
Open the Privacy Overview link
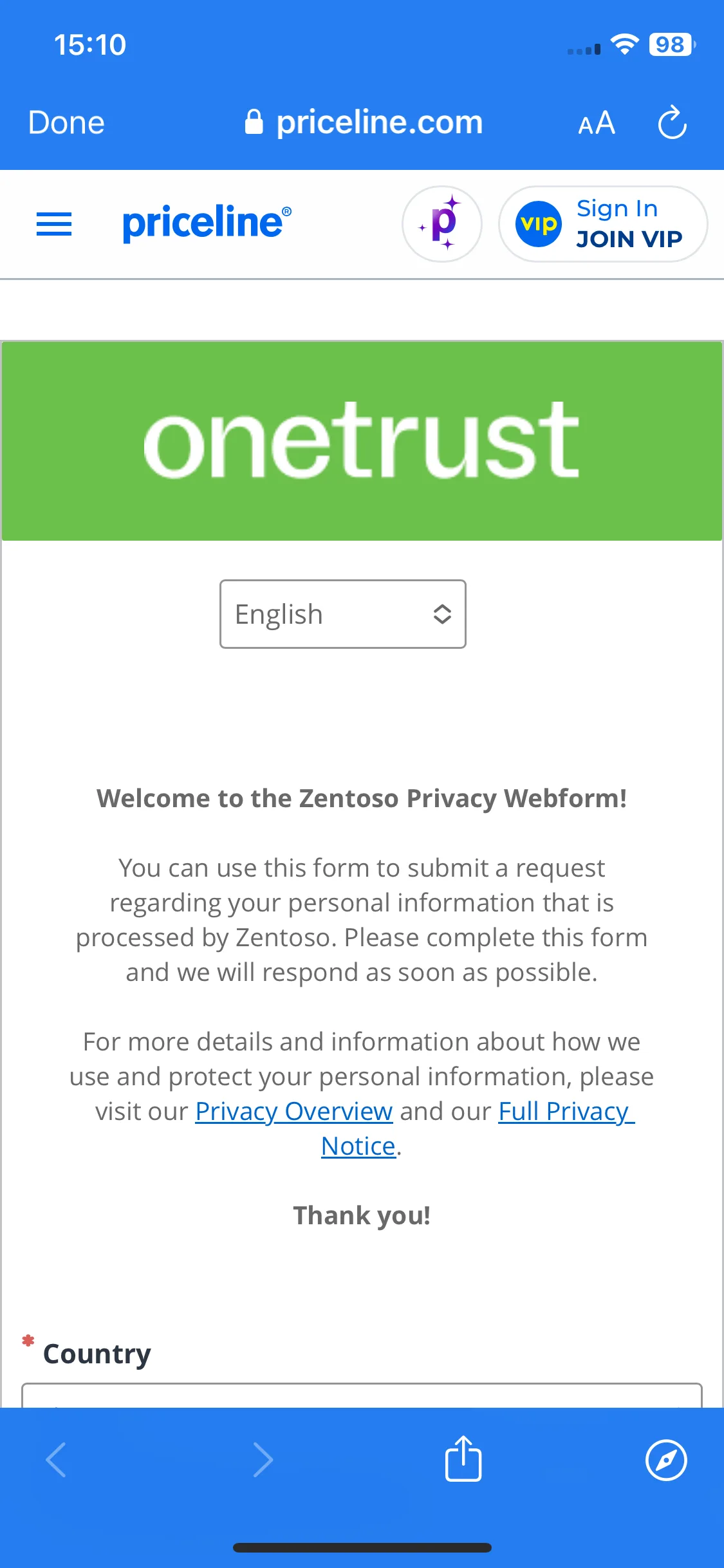pos(294,1111)
